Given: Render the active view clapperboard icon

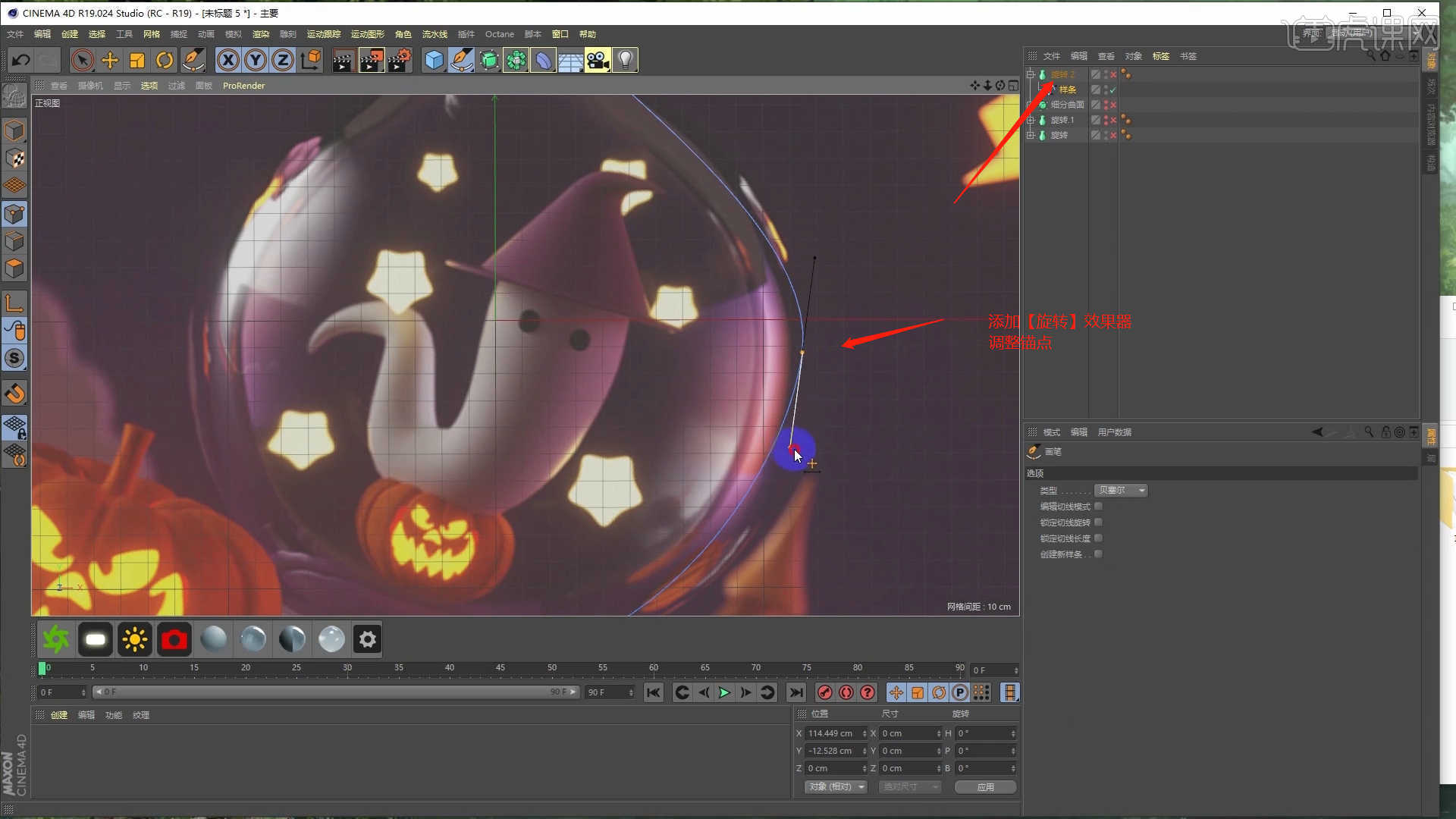Looking at the screenshot, I should coord(343,60).
